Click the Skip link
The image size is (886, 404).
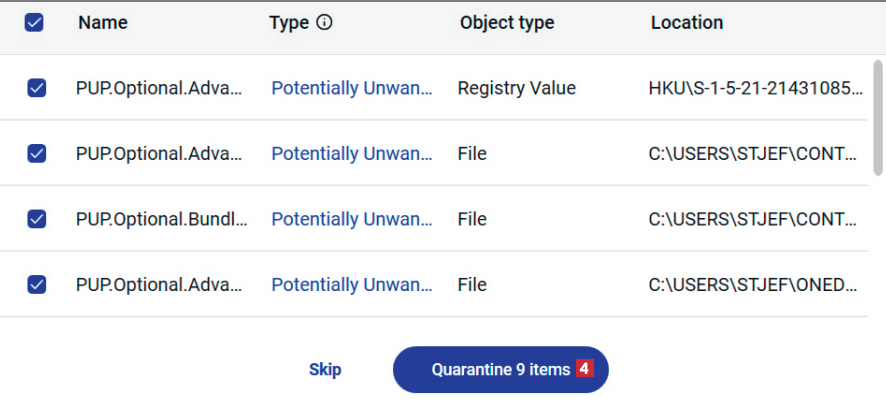pos(325,370)
